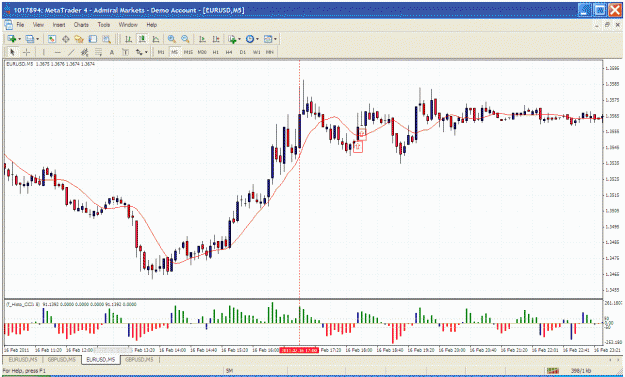Click the T_Histo_CCI indicator label
Viewport: 625px width, 377px height.
pos(22,304)
